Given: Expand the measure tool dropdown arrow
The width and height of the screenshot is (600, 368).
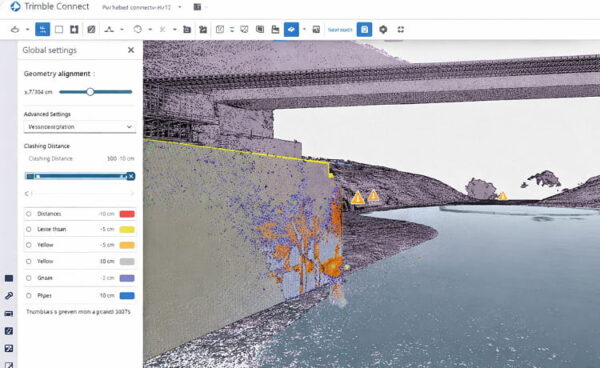Looking at the screenshot, I should tap(122, 29).
